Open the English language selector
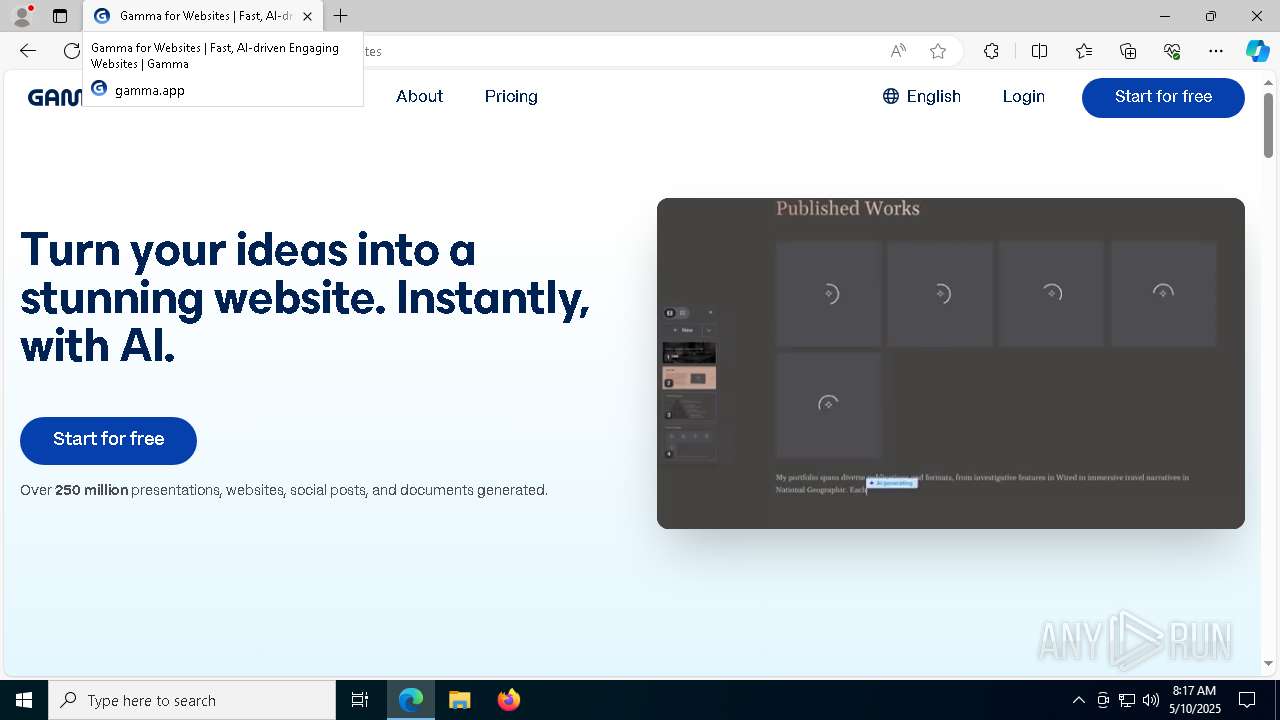The image size is (1280, 720). pos(921,96)
